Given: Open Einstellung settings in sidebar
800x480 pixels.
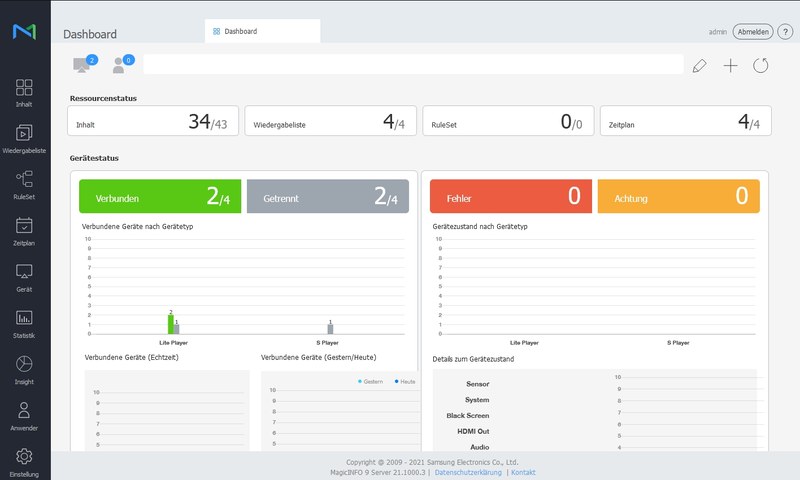Looking at the screenshot, I should [24, 461].
